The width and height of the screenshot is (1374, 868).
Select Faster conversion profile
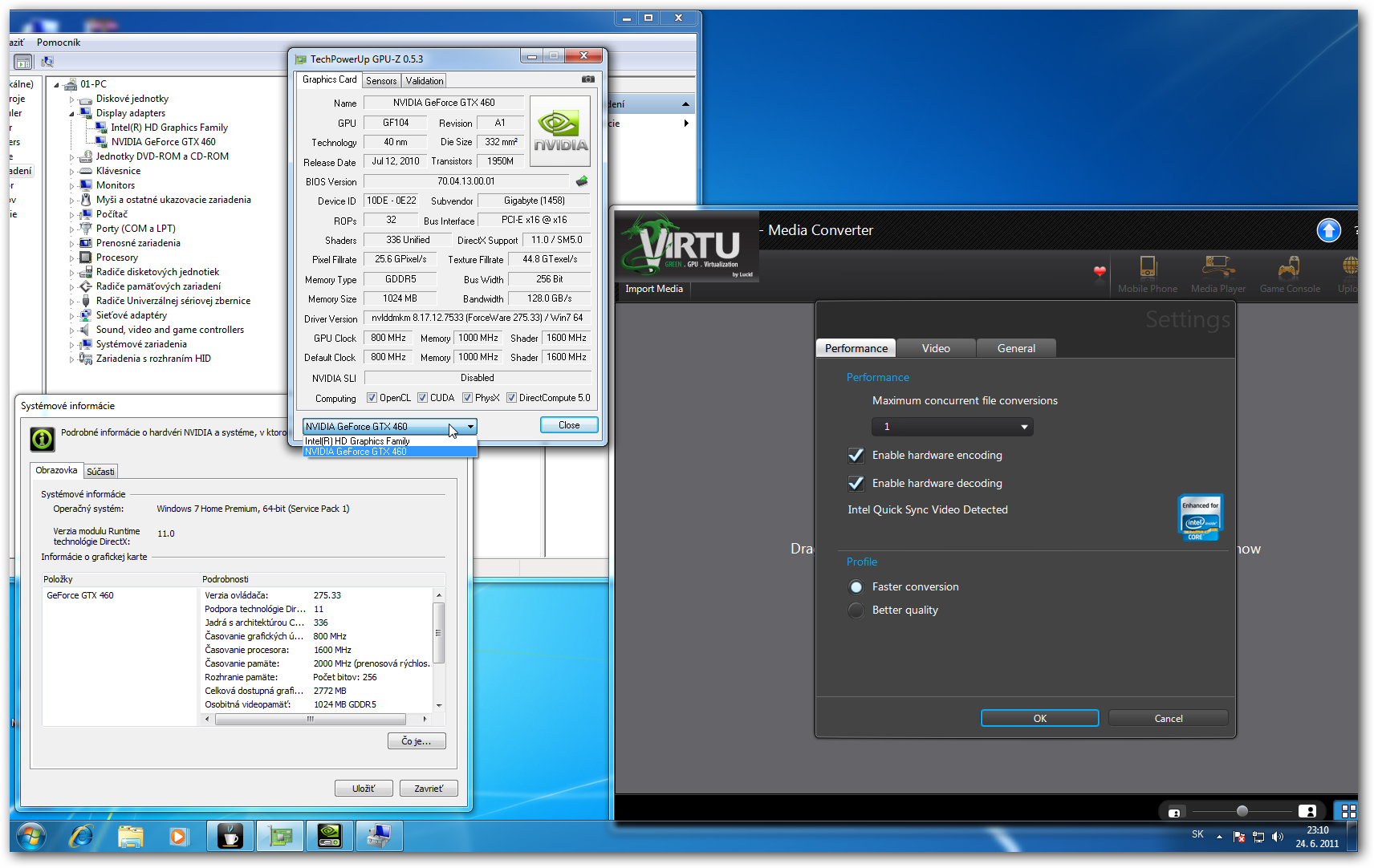(x=856, y=587)
